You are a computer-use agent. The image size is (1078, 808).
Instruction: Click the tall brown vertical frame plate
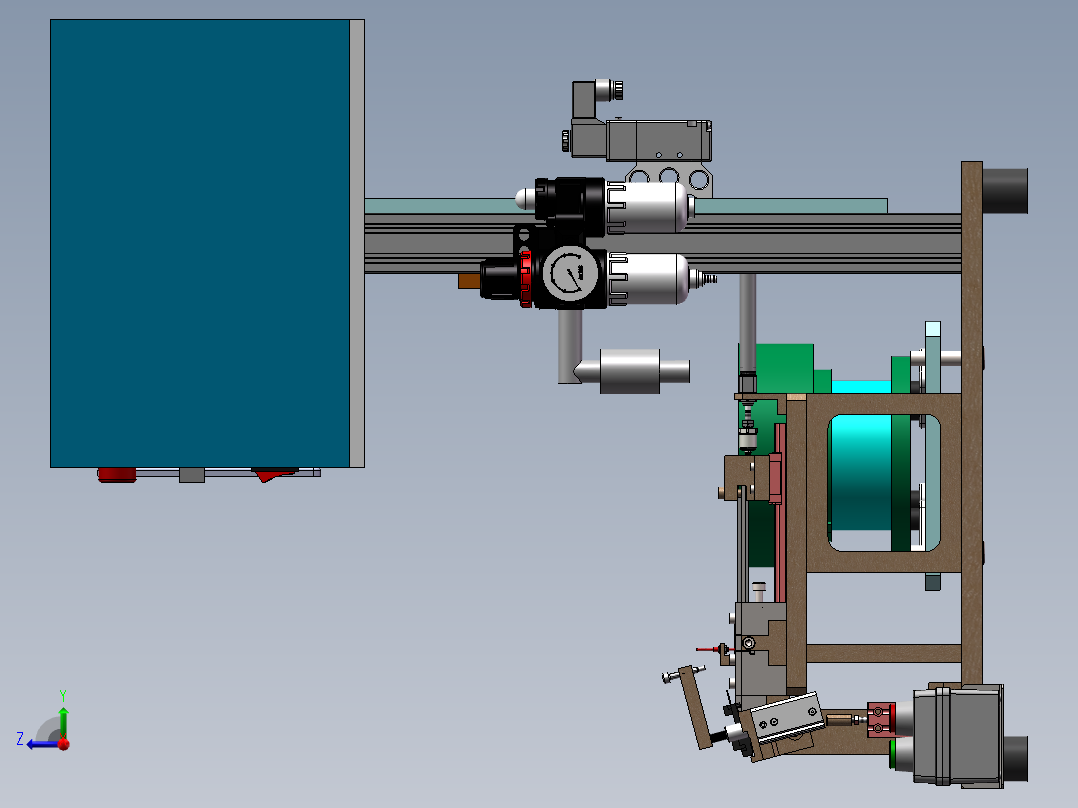971,423
